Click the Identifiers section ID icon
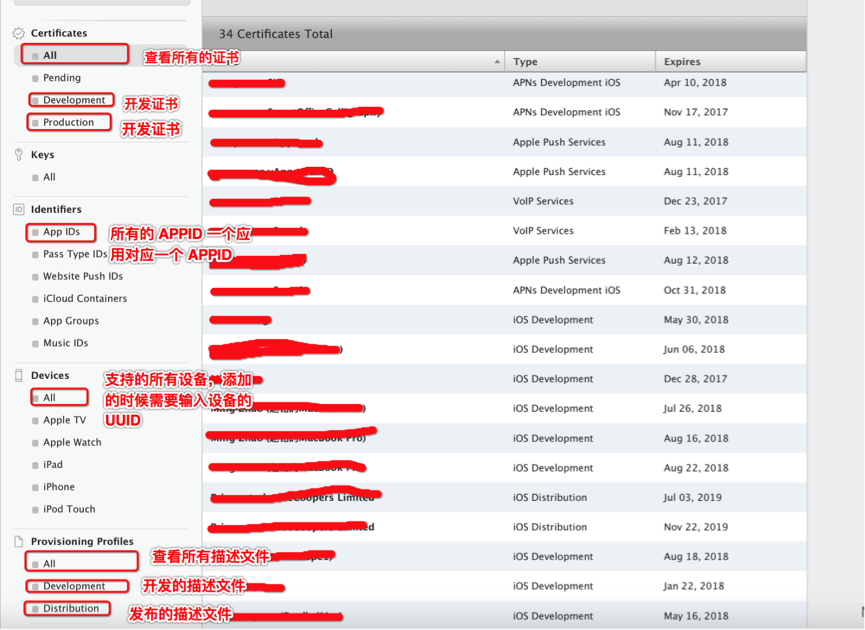 point(18,209)
